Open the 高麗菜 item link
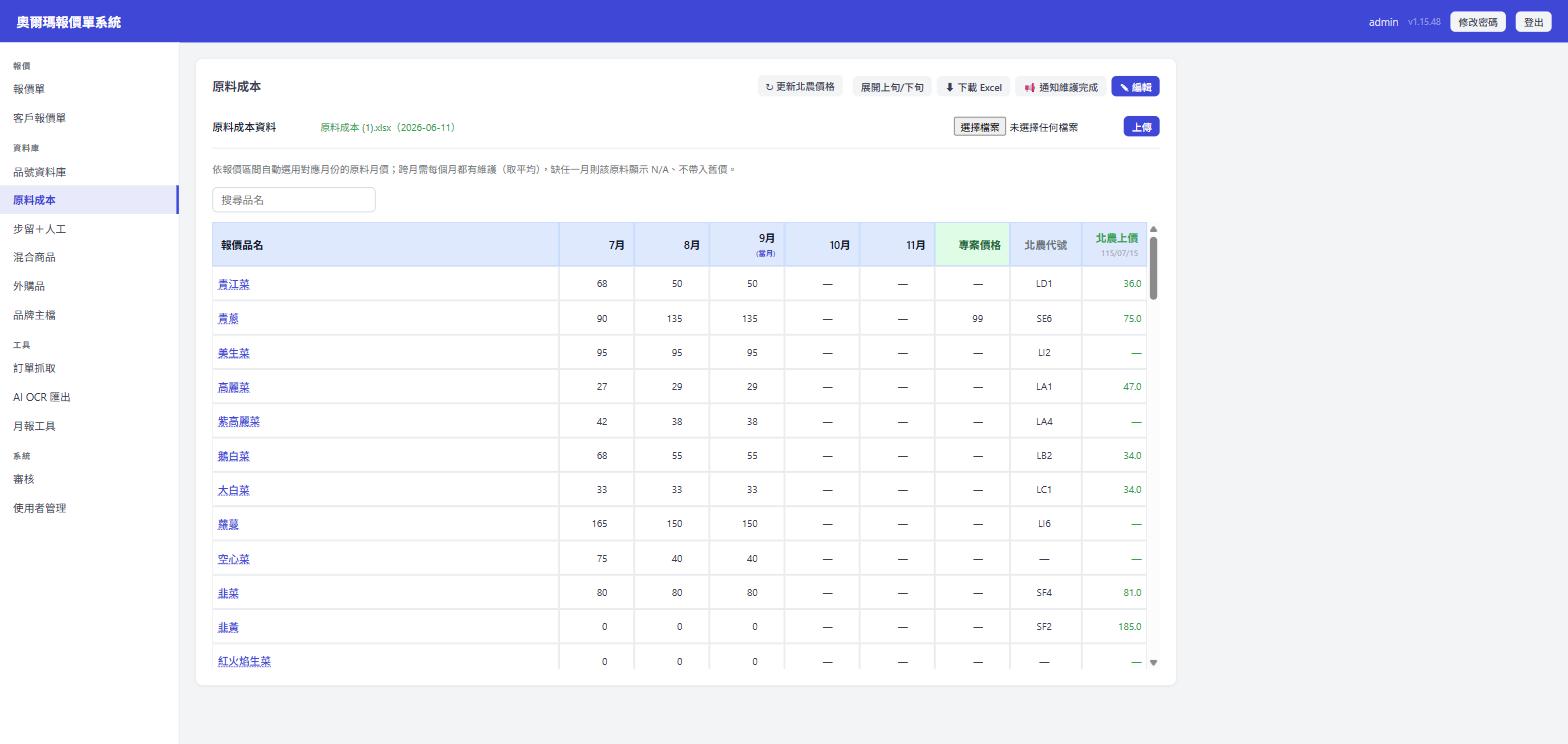The width and height of the screenshot is (1568, 744). 234,387
